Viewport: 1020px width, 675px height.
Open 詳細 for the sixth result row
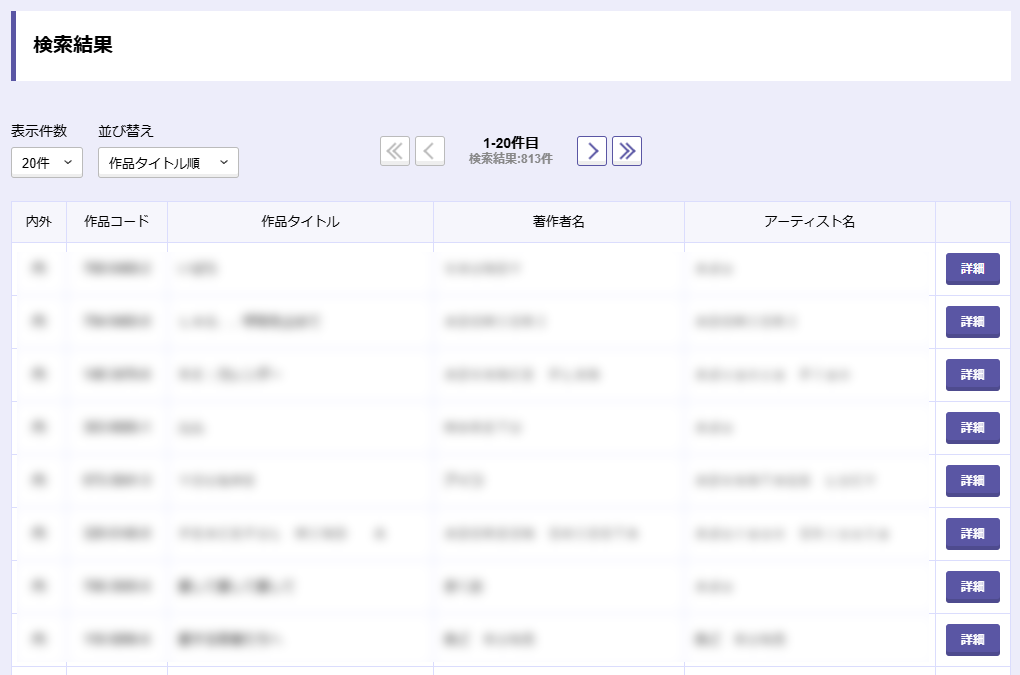973,534
